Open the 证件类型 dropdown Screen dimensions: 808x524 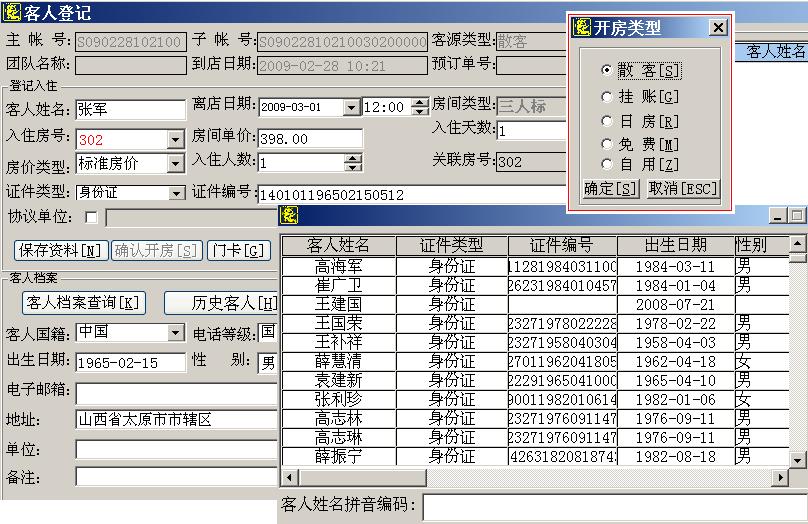tap(176, 192)
